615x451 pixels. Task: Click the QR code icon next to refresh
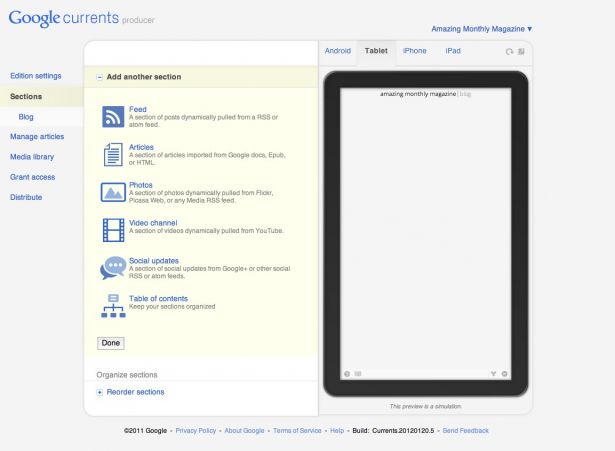[x=521, y=51]
